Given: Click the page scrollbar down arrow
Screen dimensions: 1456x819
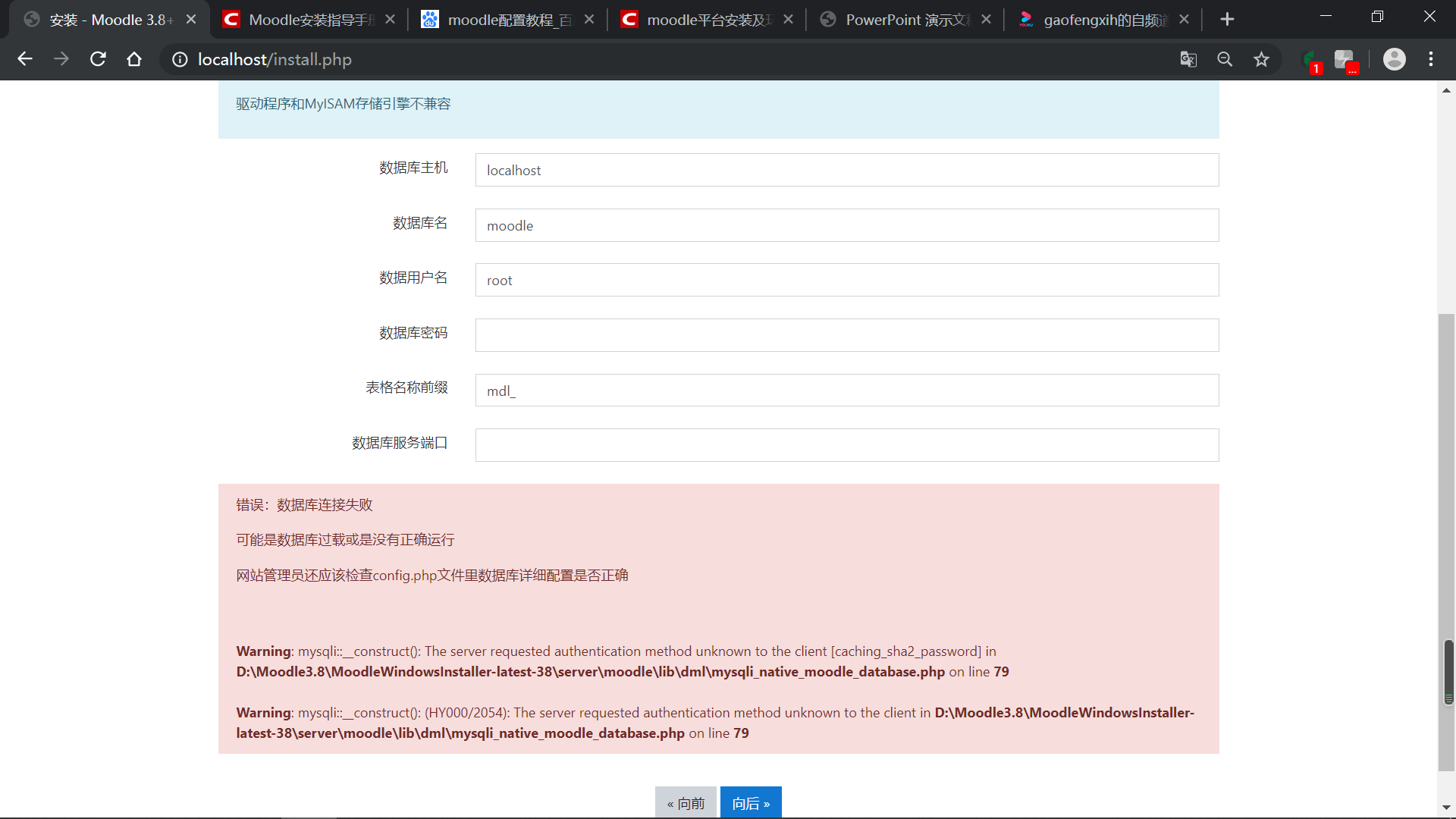Looking at the screenshot, I should (1446, 808).
